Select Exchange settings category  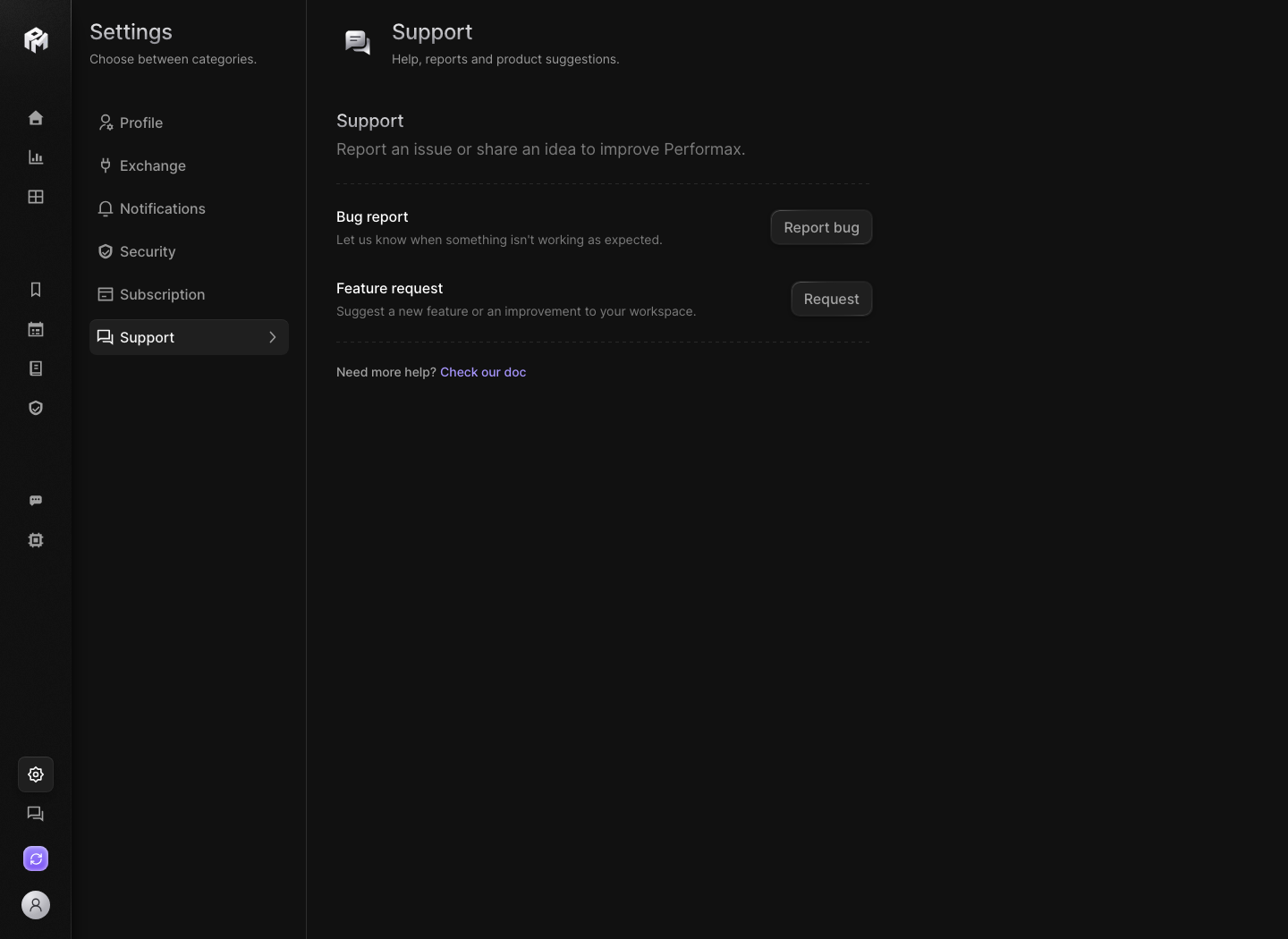pos(189,165)
